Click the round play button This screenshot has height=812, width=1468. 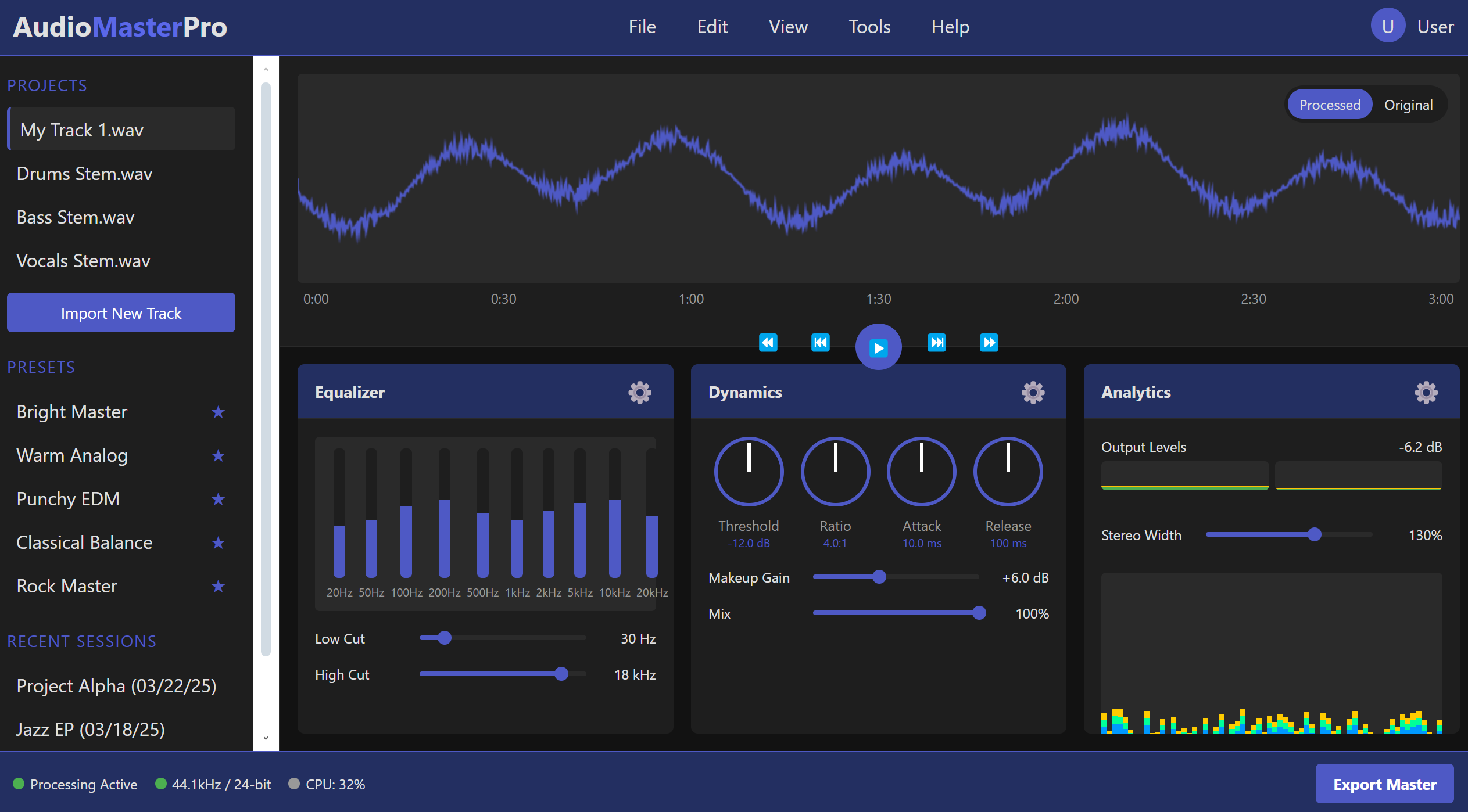tap(878, 347)
